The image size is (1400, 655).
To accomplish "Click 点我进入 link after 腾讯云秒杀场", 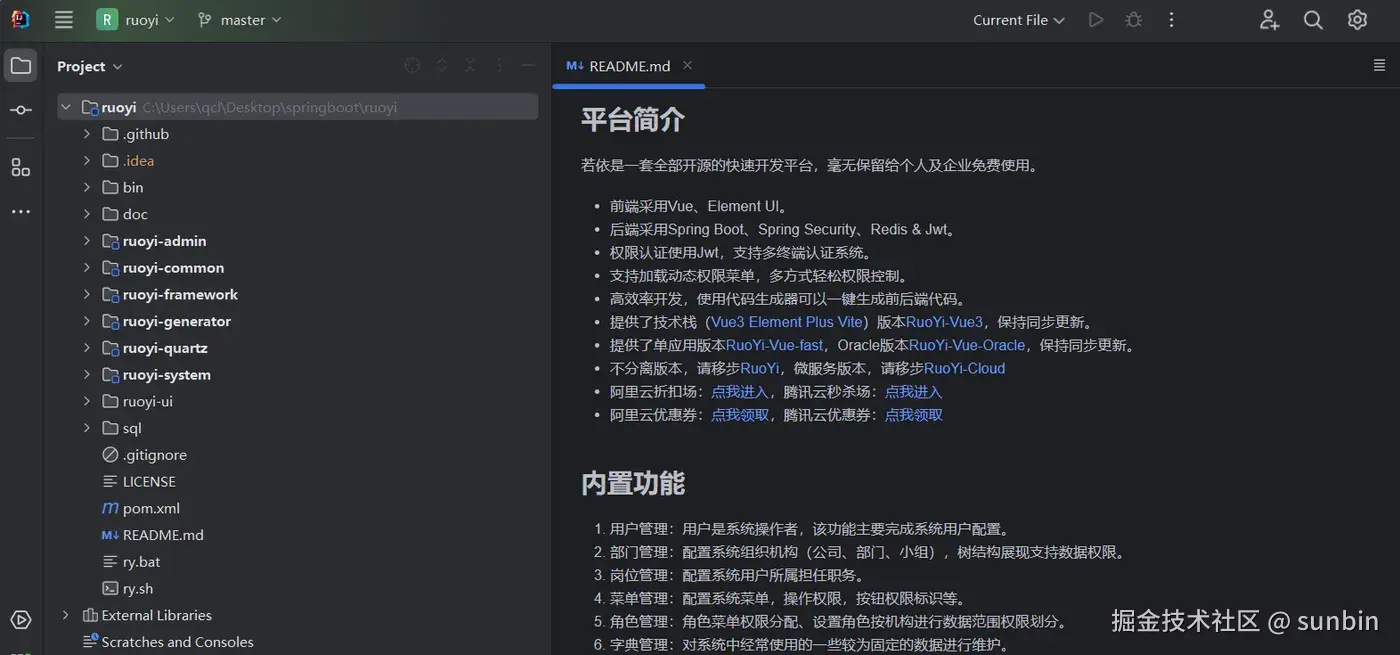I will tap(914, 391).
